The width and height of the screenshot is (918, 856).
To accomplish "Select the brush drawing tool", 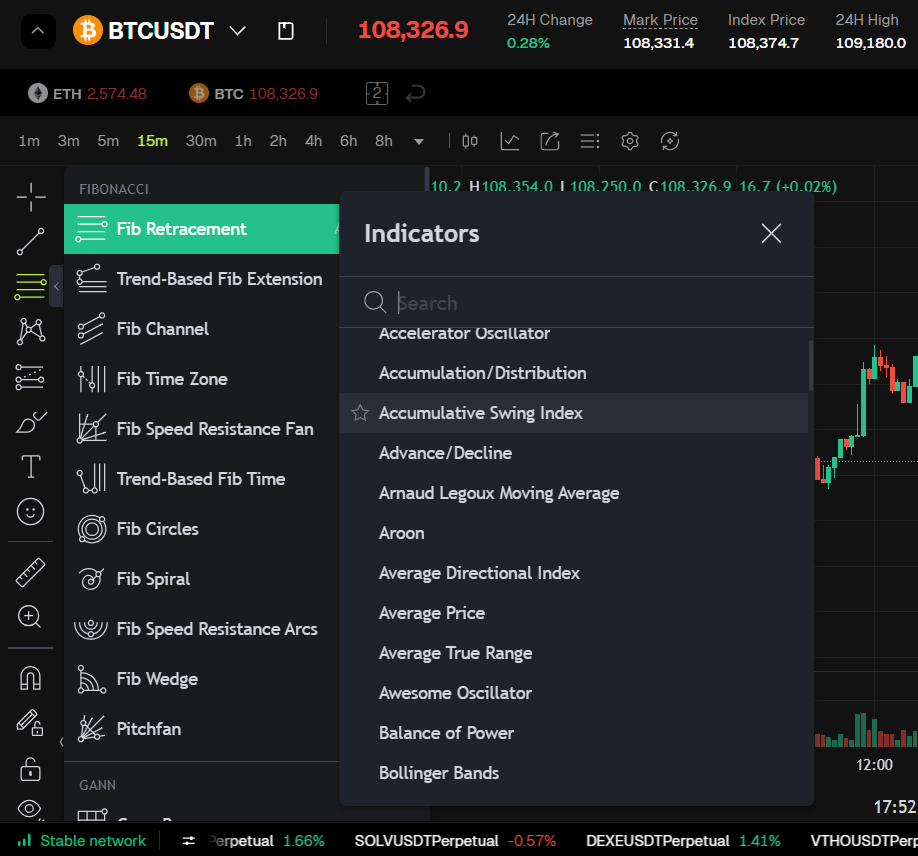I will coord(31,422).
